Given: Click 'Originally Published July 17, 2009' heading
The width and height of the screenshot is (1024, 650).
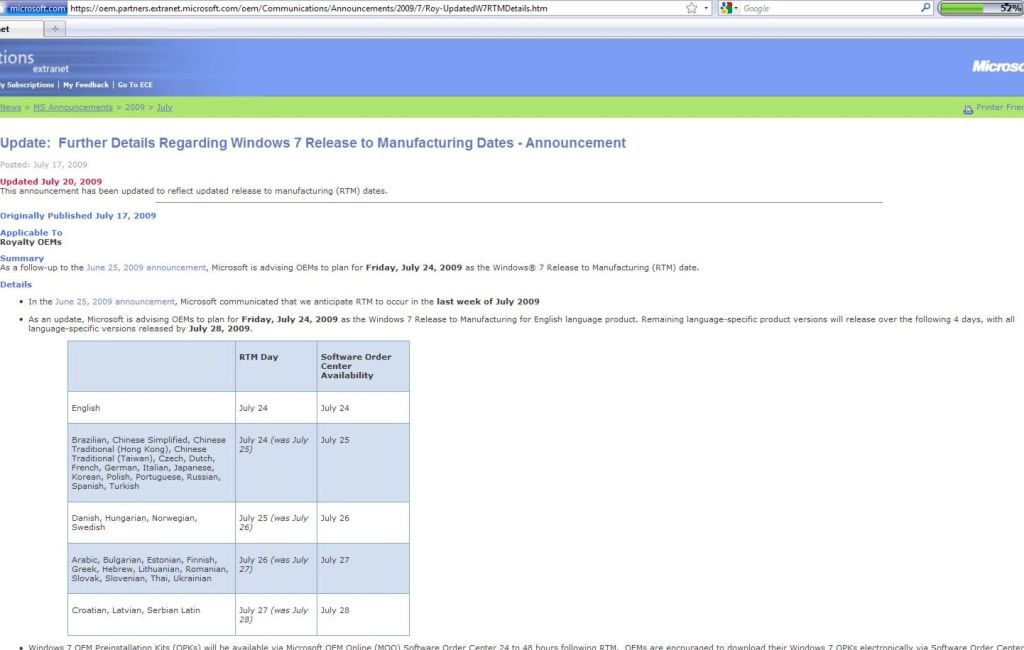Looking at the screenshot, I should point(78,216).
